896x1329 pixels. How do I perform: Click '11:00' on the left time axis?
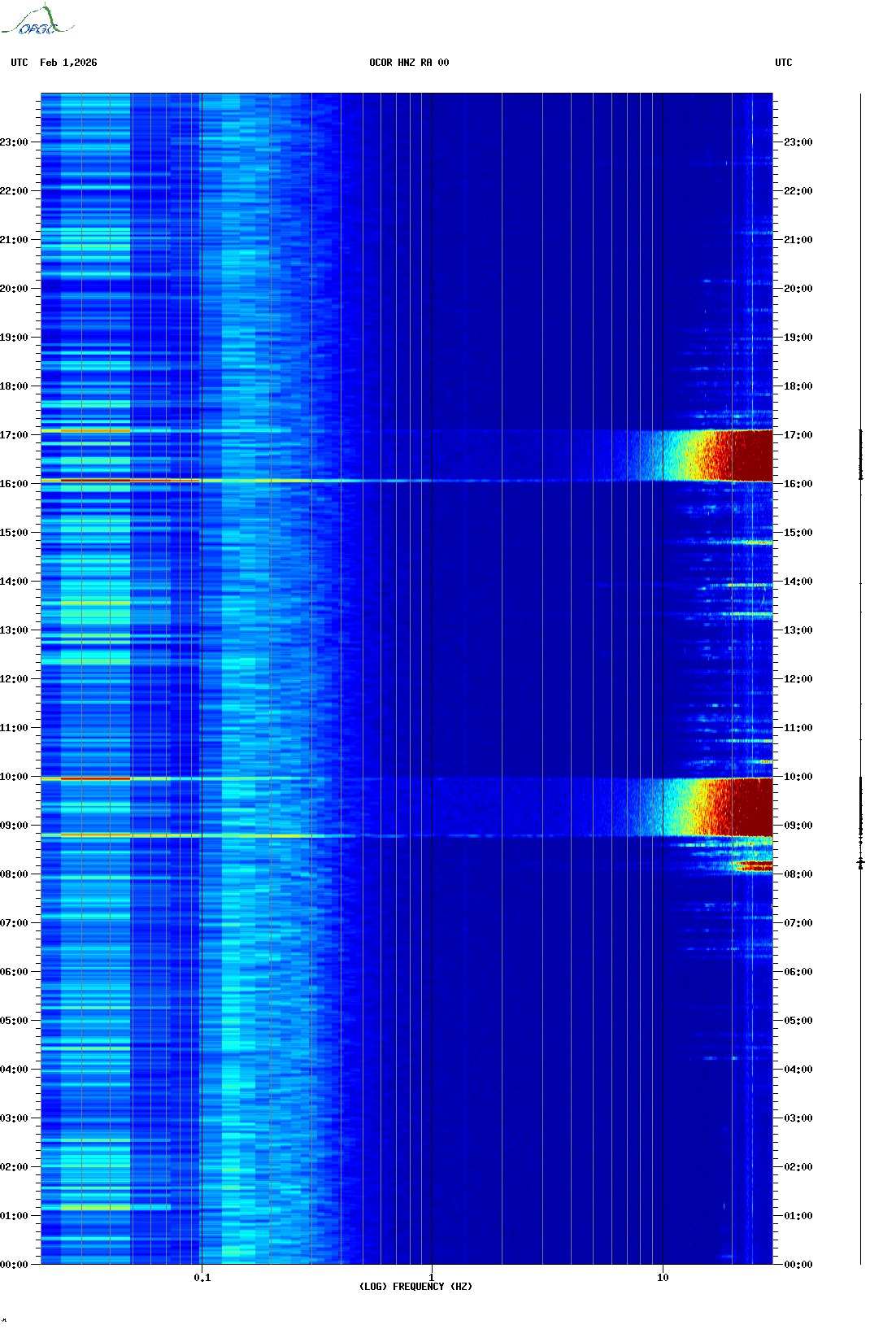click(14, 728)
